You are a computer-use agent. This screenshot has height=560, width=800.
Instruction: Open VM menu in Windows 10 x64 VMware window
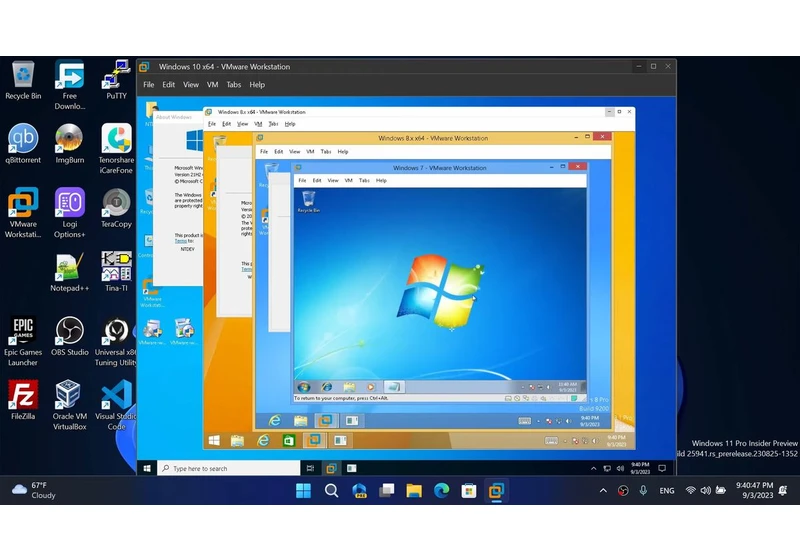click(213, 85)
